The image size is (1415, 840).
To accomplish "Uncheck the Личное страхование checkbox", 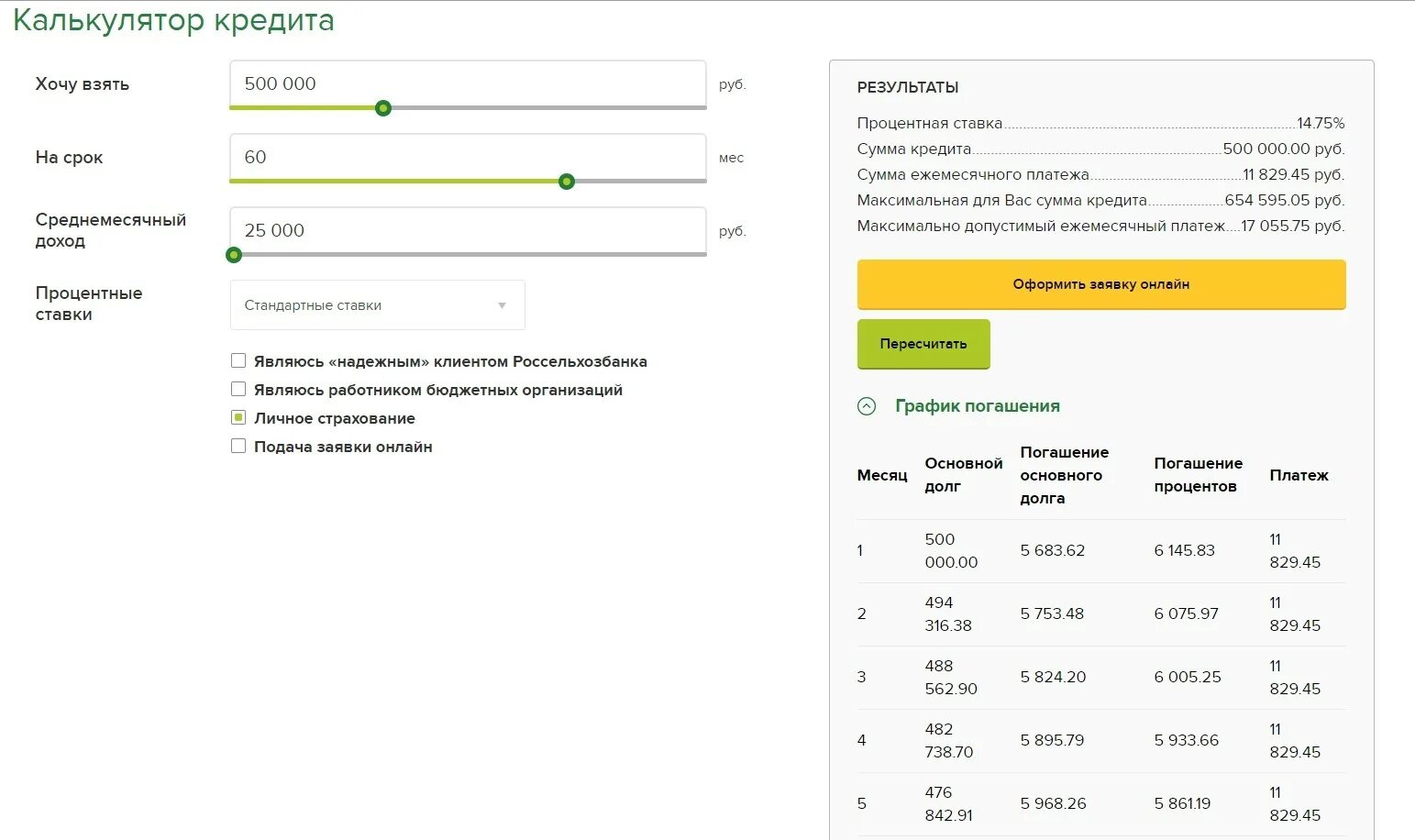I will 238,417.
